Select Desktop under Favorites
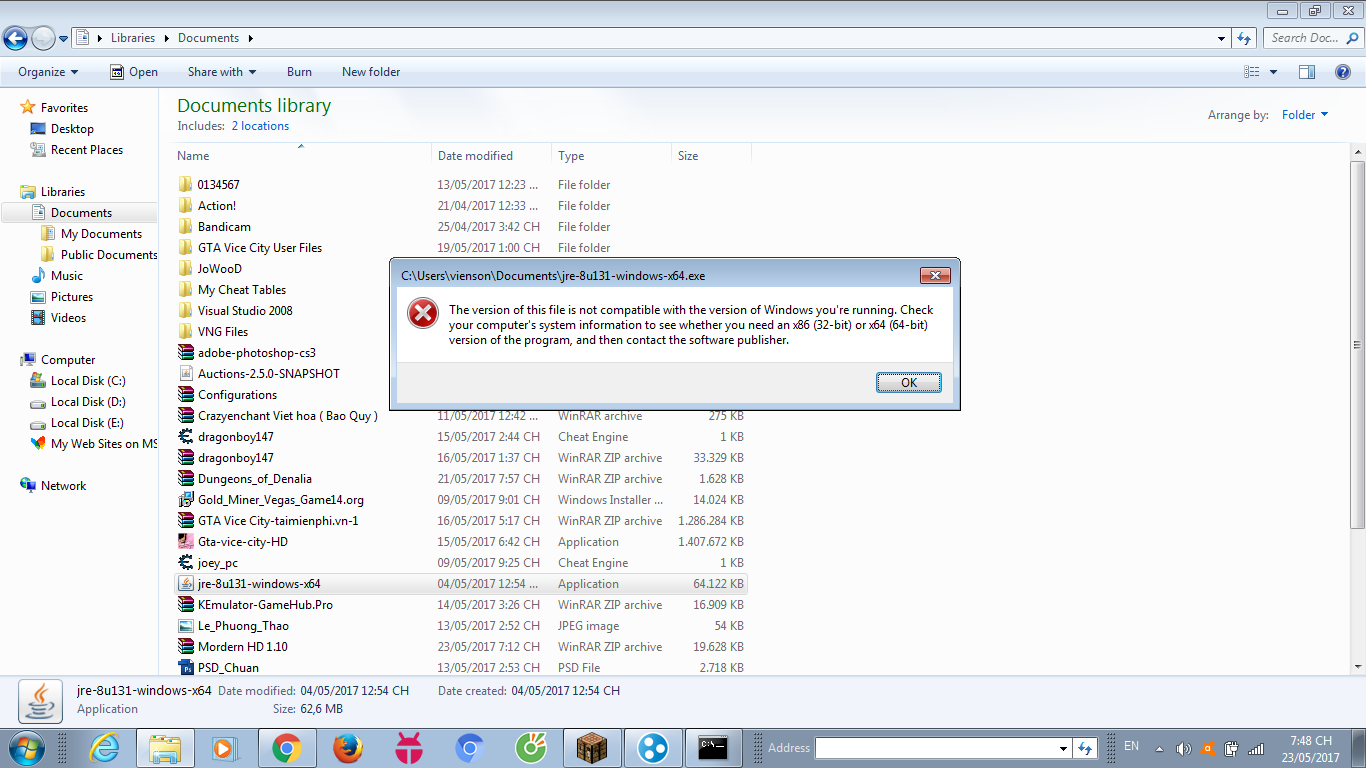 [x=72, y=129]
